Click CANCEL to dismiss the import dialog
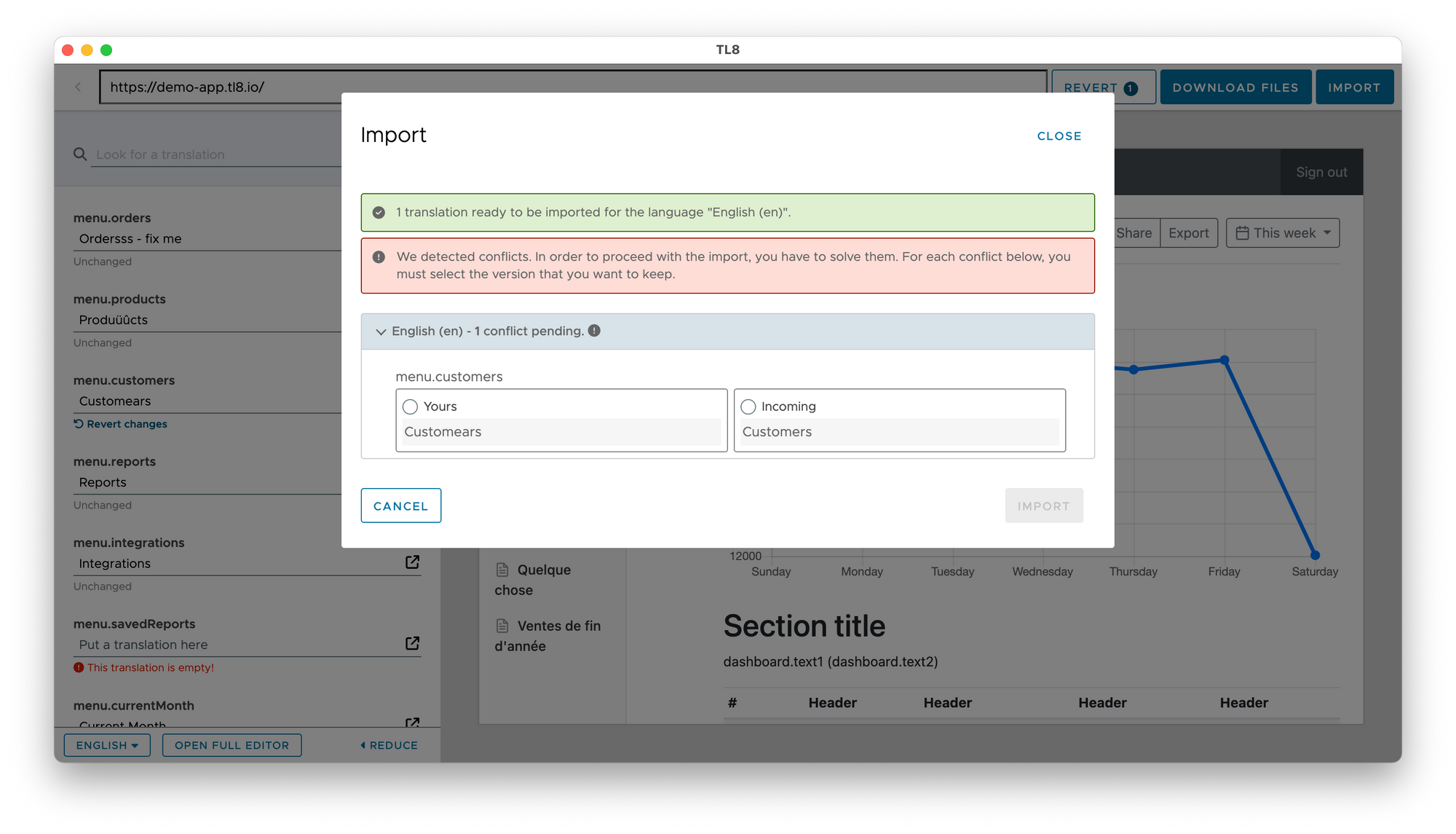Viewport: 1456px width, 834px height. click(400, 505)
